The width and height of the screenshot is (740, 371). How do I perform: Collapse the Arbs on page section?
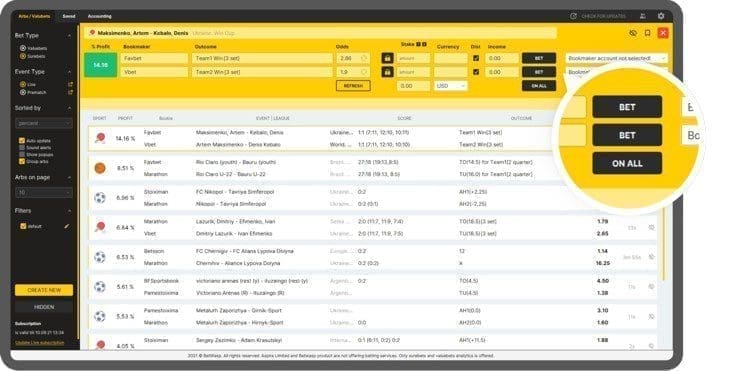69,177
